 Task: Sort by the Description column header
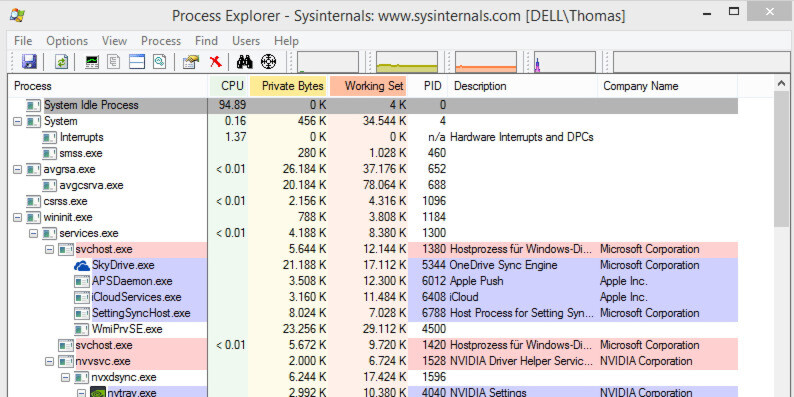point(523,86)
